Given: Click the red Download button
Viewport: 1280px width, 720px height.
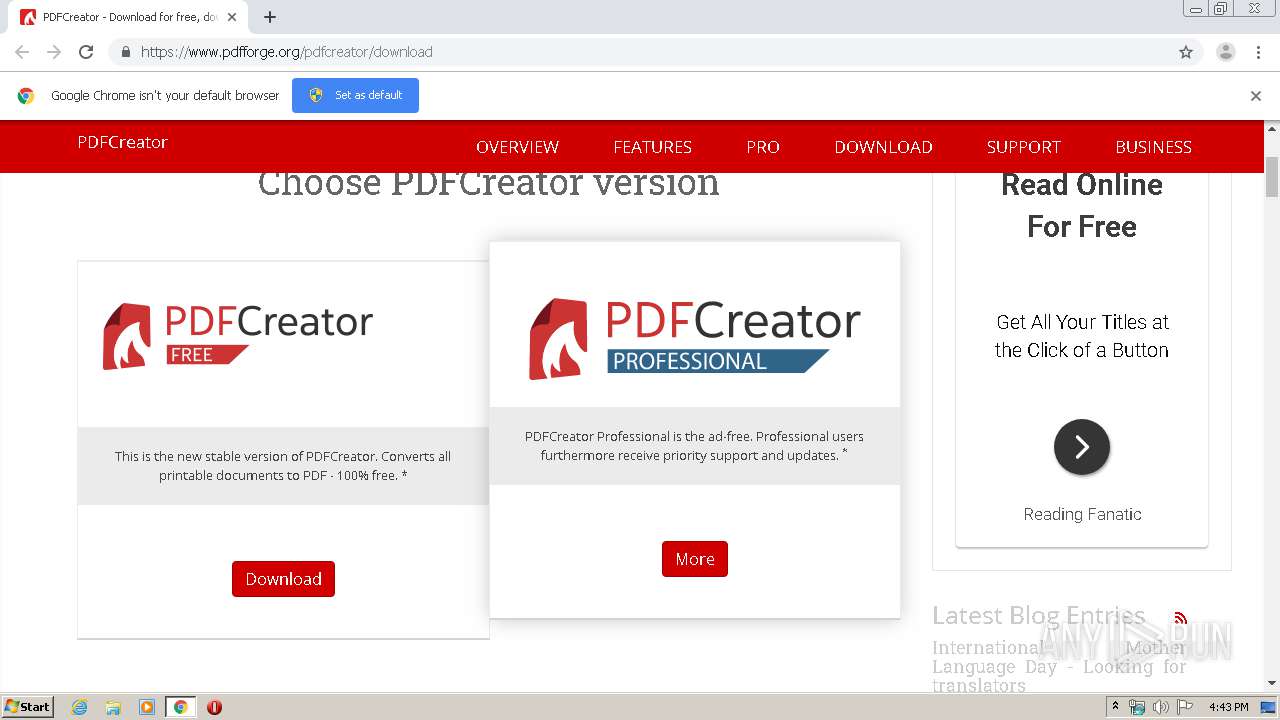Looking at the screenshot, I should click(283, 579).
